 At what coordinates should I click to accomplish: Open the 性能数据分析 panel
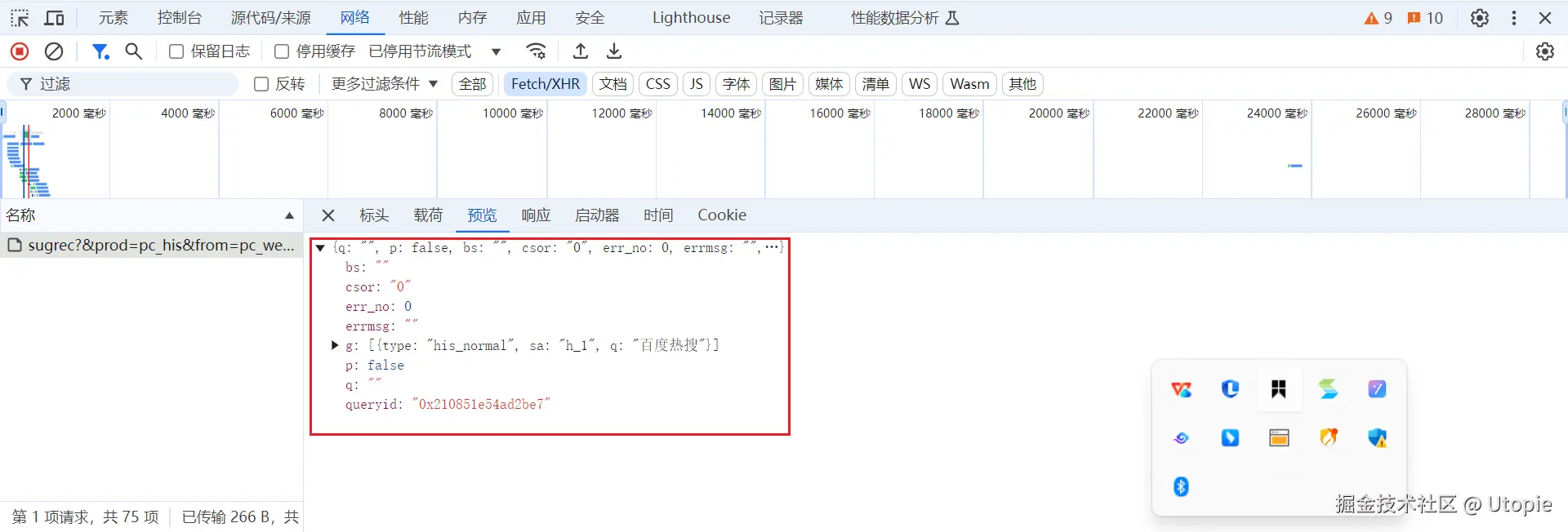point(905,18)
